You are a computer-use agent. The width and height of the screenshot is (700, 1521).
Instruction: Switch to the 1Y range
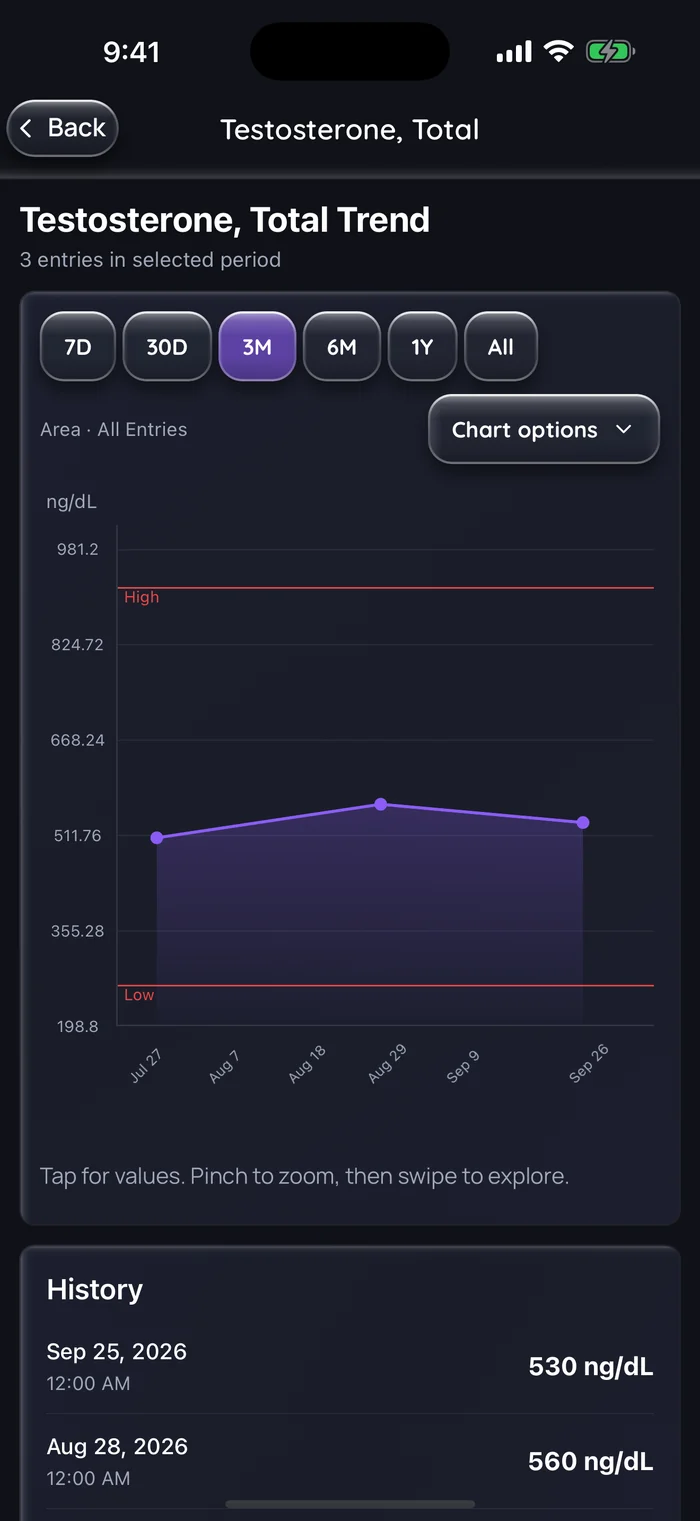422,347
